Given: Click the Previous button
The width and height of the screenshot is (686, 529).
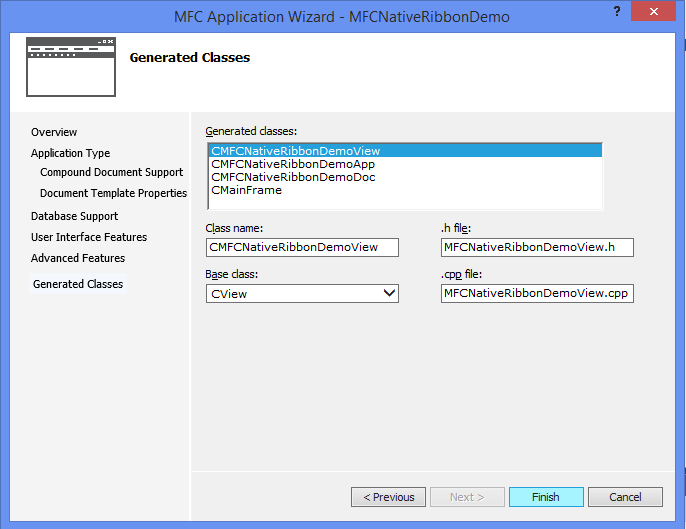Looking at the screenshot, I should [x=388, y=497].
